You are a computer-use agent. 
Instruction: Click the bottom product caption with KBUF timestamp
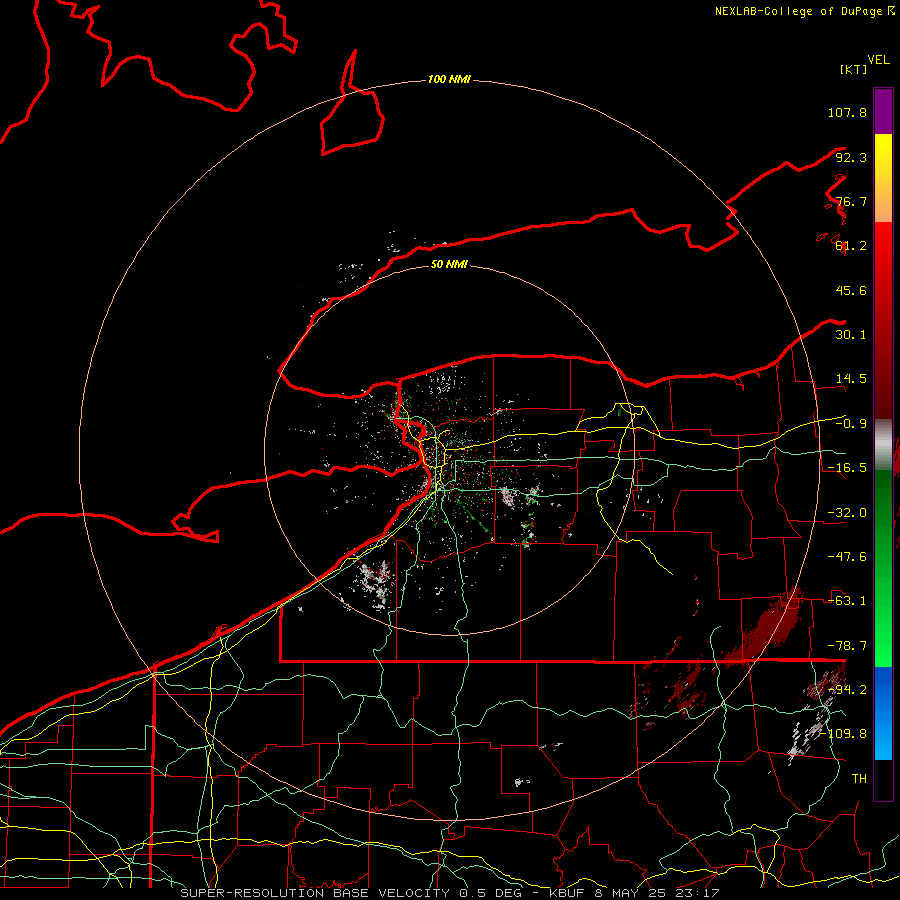[x=449, y=893]
